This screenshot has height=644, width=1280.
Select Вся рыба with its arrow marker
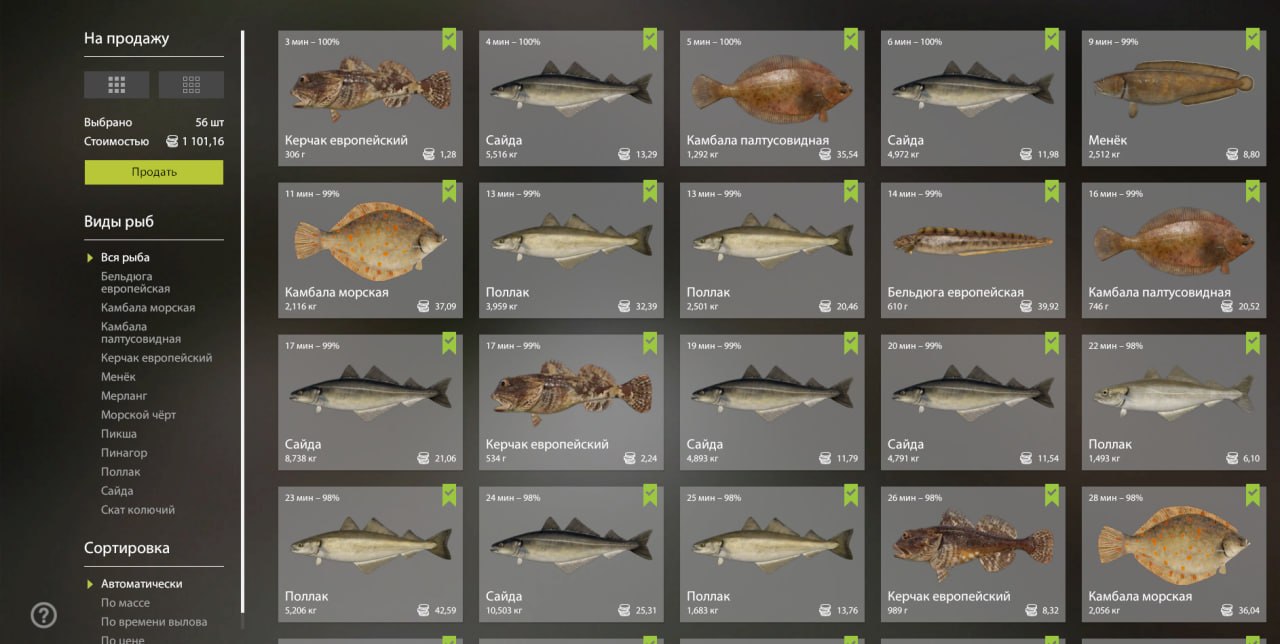click(x=119, y=257)
